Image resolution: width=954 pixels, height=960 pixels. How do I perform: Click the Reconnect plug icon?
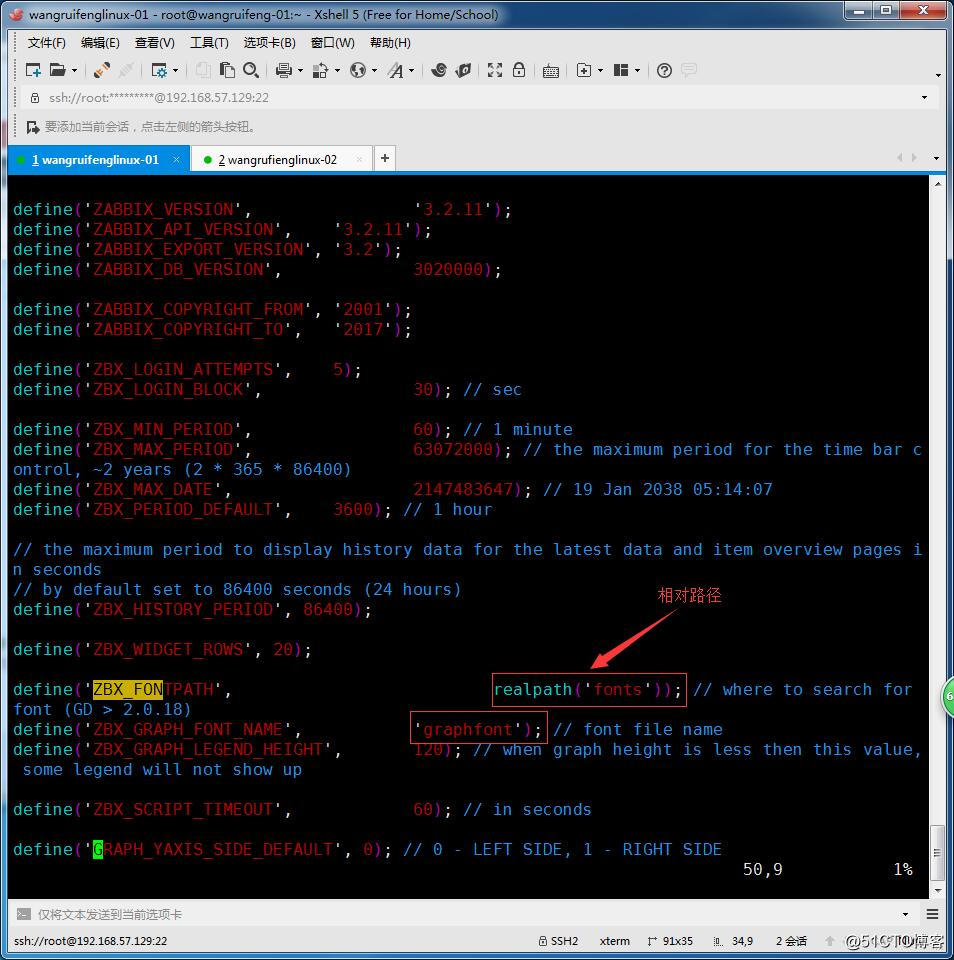pyautogui.click(x=102, y=70)
